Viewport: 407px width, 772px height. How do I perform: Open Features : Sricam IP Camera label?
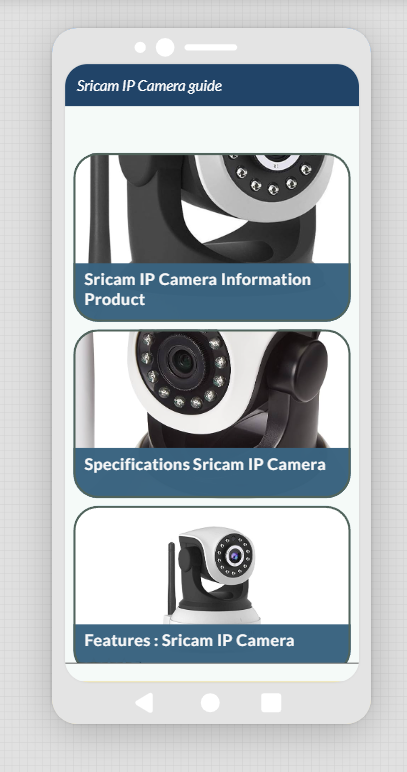coord(189,640)
